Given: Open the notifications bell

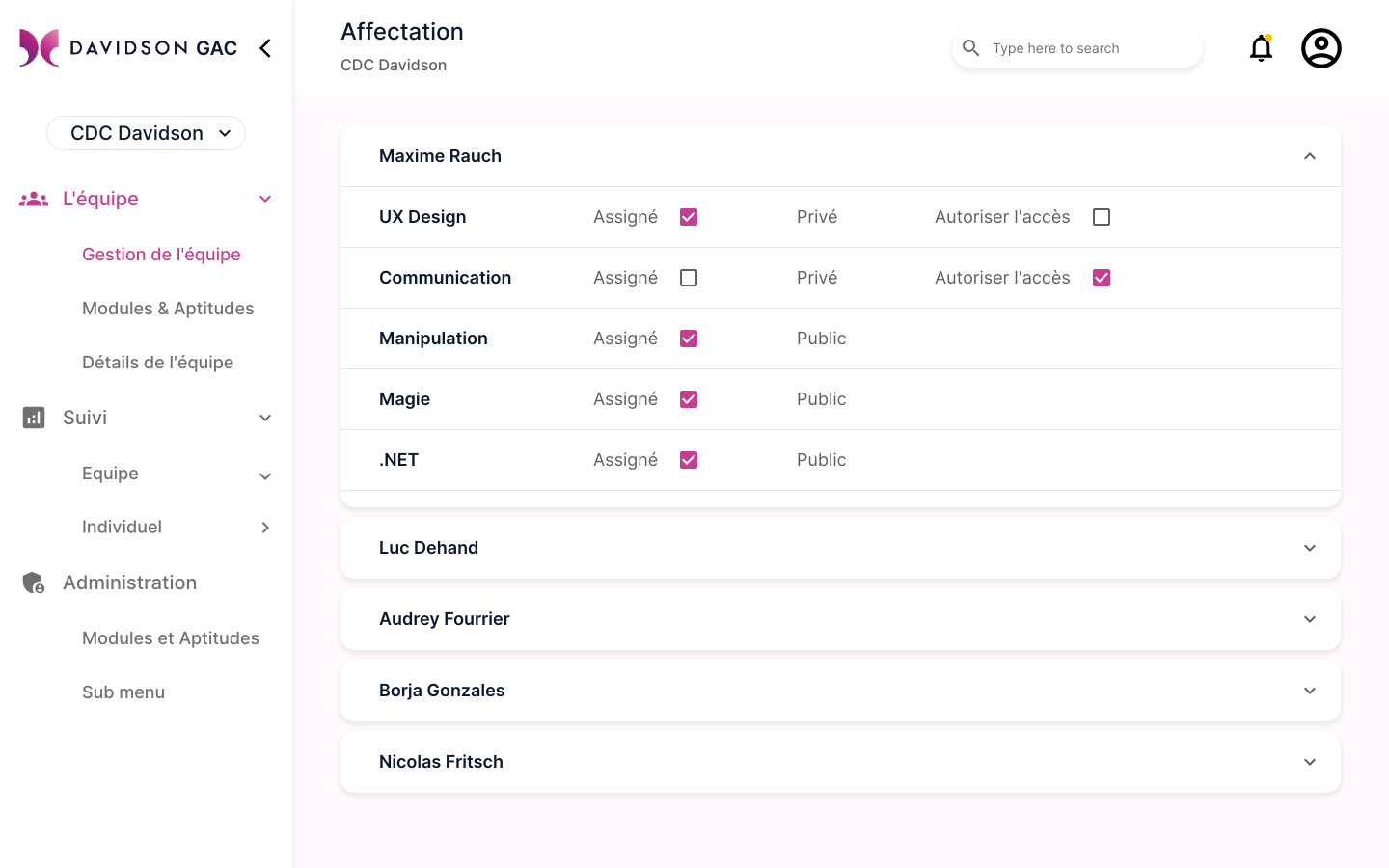Looking at the screenshot, I should pos(1261,48).
